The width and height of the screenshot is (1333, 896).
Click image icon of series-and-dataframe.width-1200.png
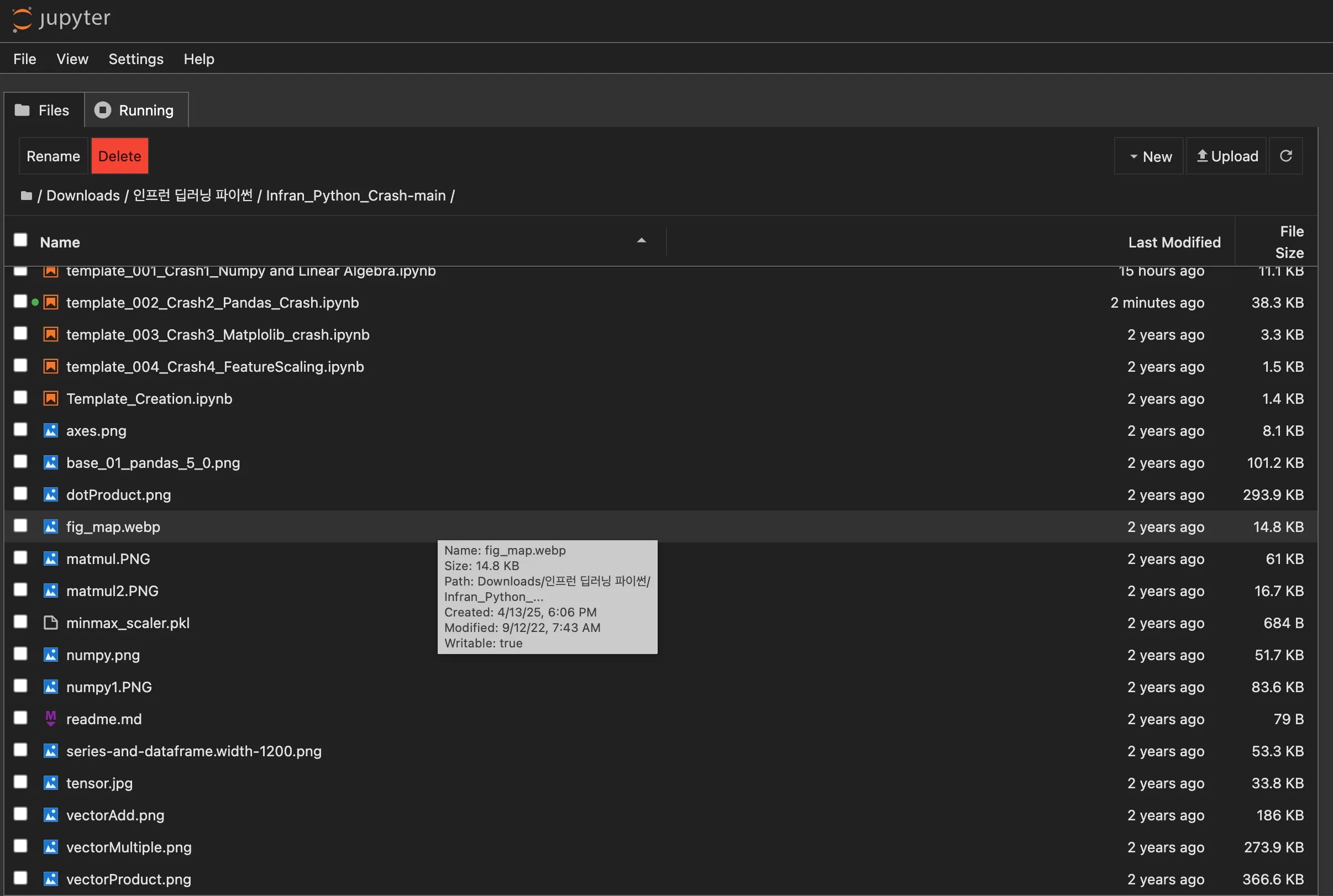pos(51,750)
